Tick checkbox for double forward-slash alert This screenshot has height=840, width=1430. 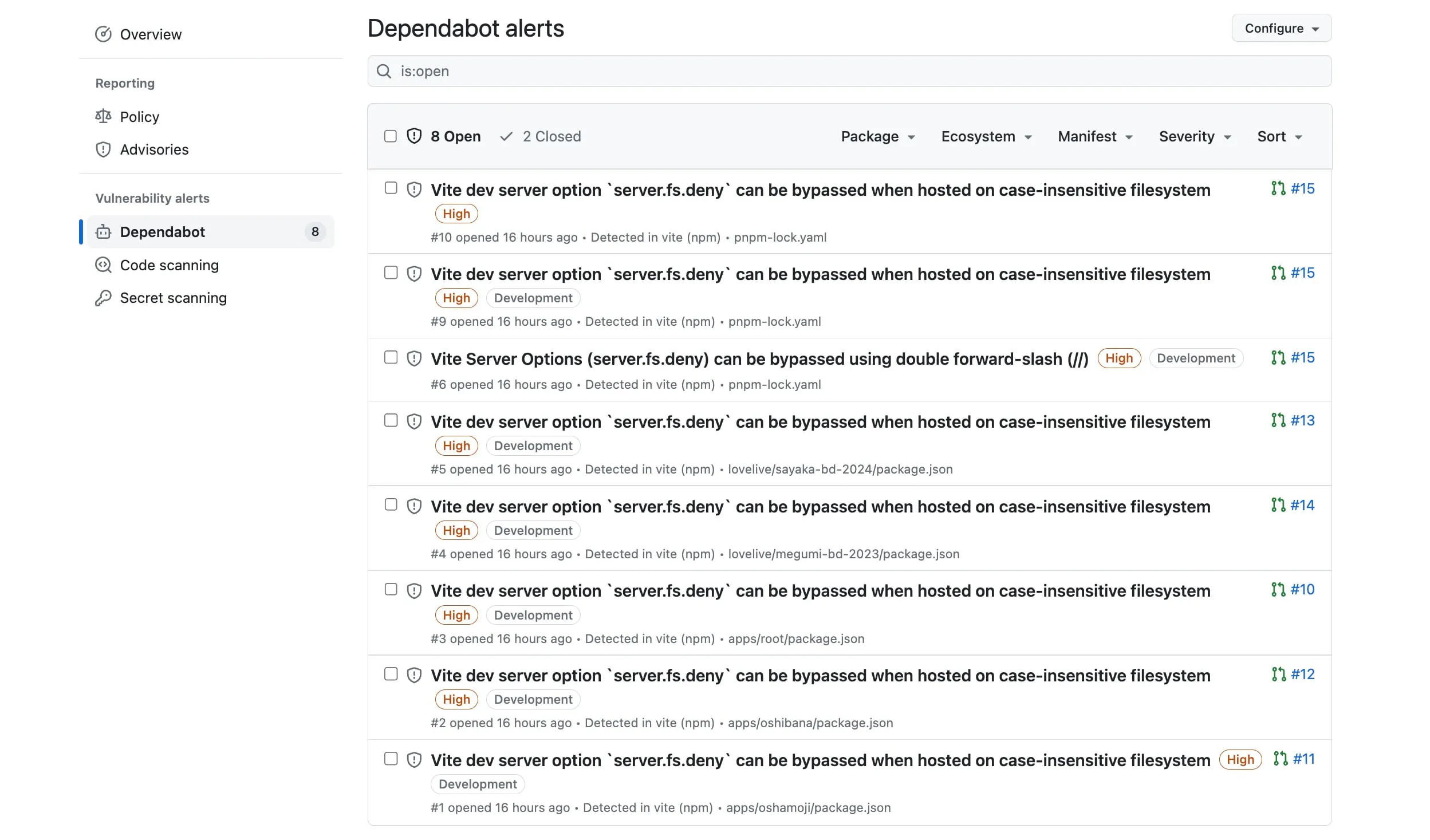tap(391, 357)
